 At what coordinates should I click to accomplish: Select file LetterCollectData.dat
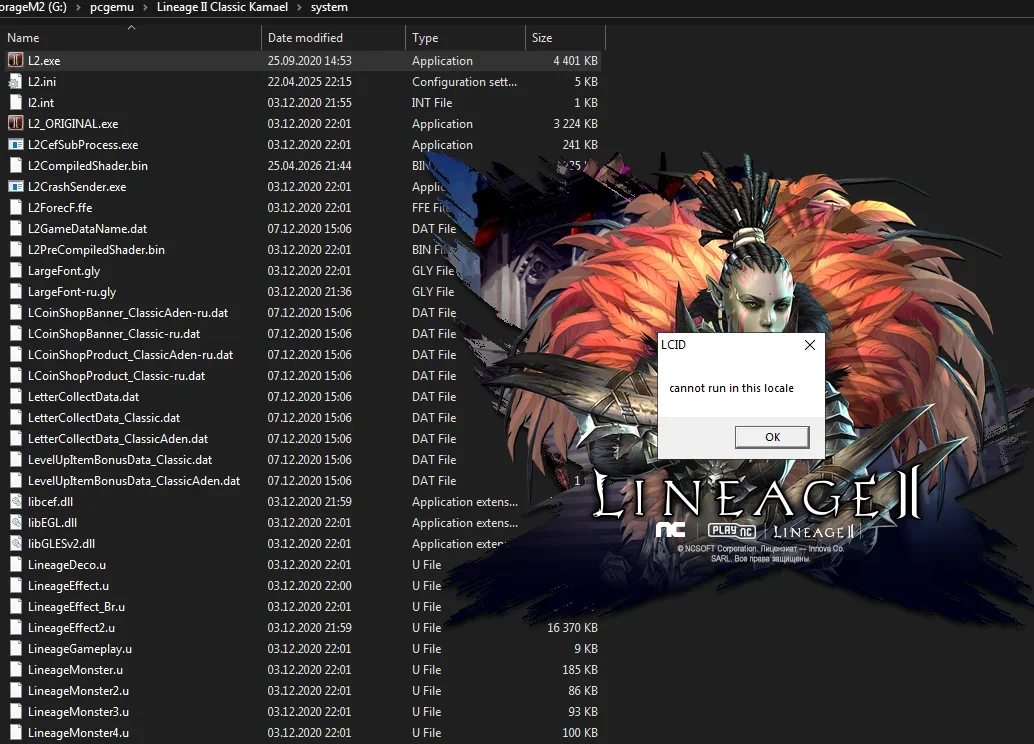tap(84, 397)
